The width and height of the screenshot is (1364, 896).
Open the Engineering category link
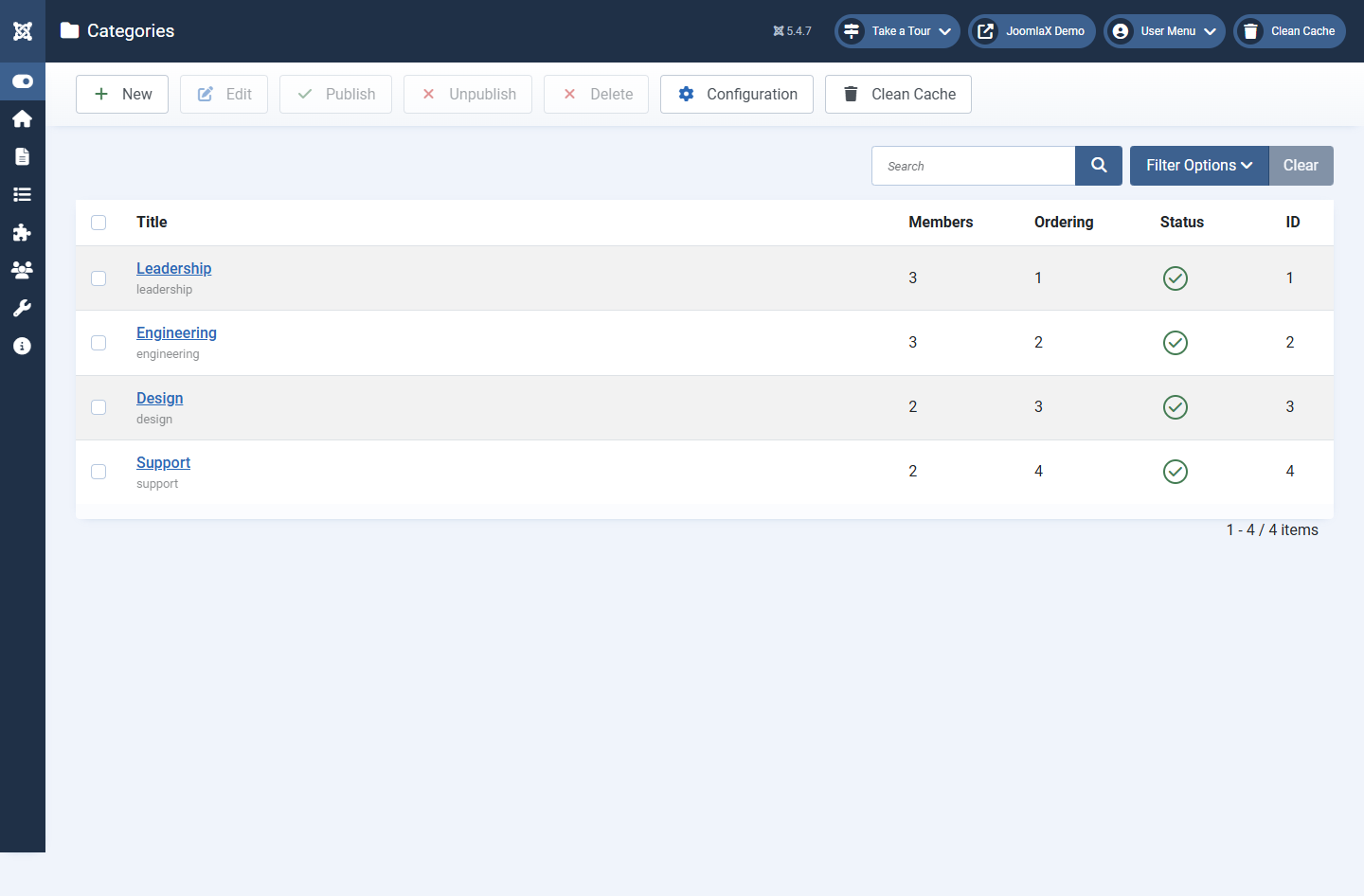[176, 332]
